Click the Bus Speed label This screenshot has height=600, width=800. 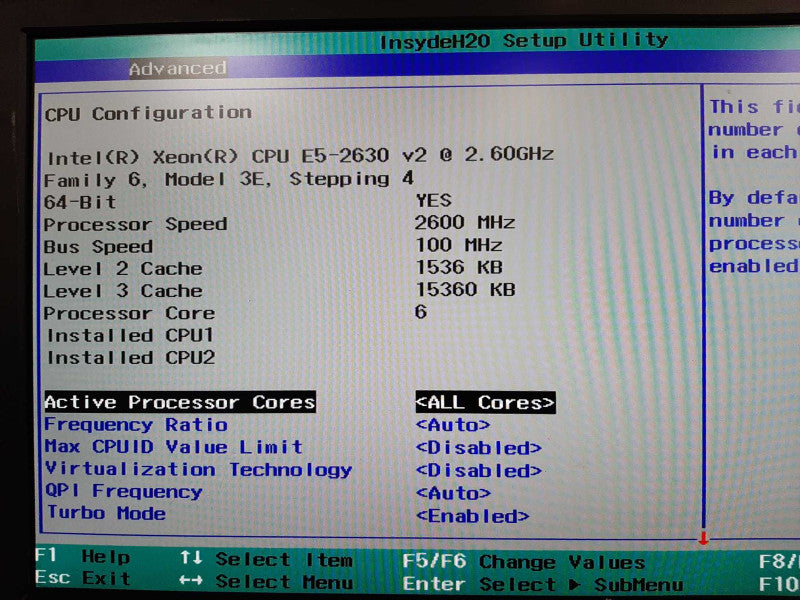(x=98, y=246)
